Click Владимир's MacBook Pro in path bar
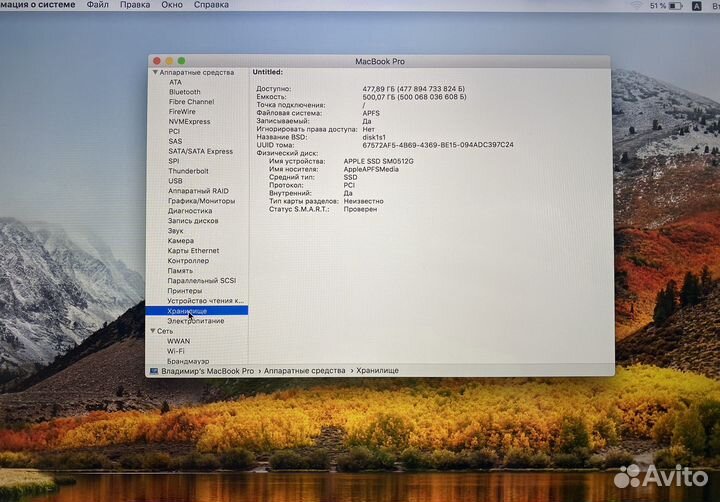720x502 pixels. point(208,371)
